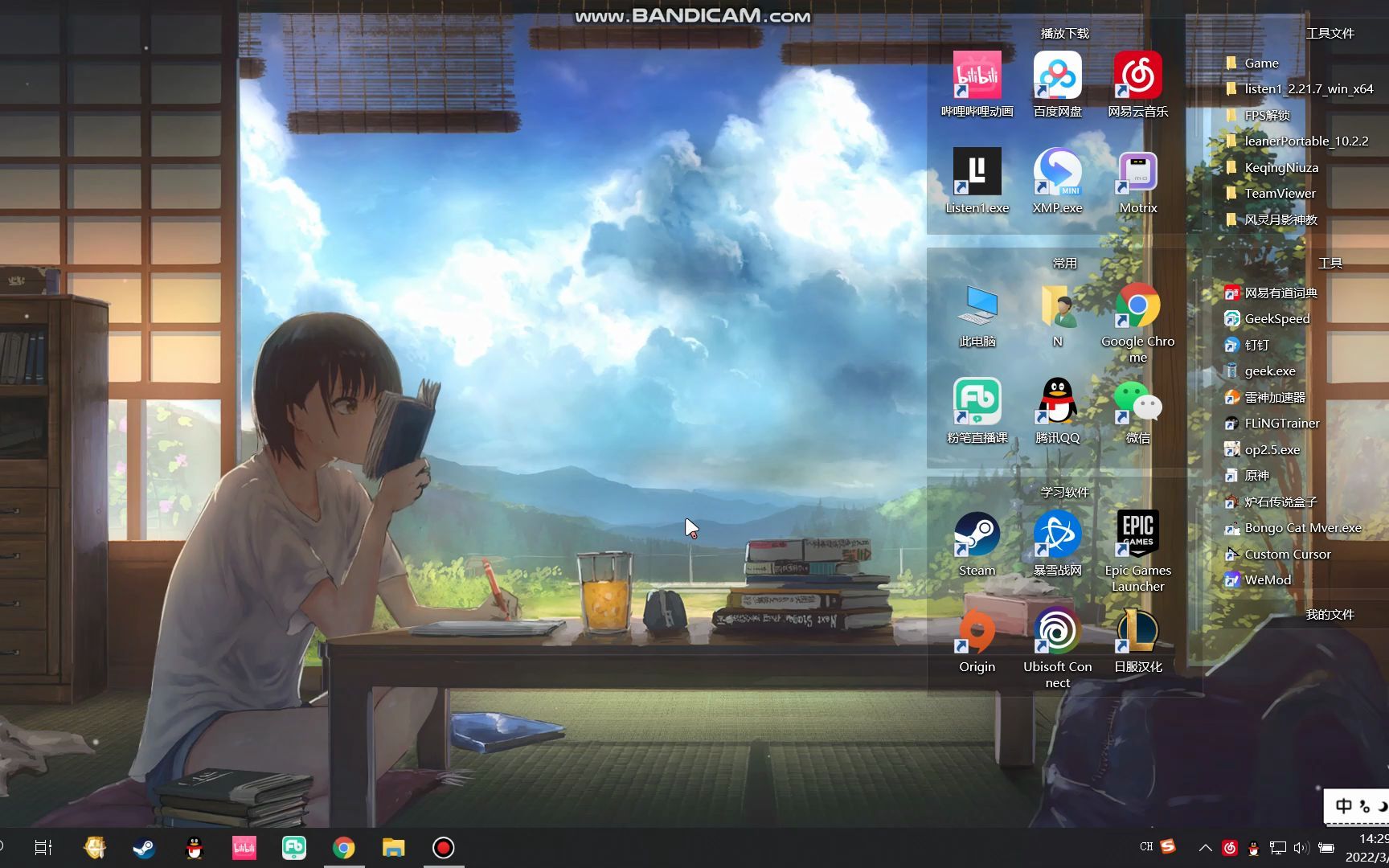
Task: Open the KeqingNiuza folder
Action: [1272, 167]
